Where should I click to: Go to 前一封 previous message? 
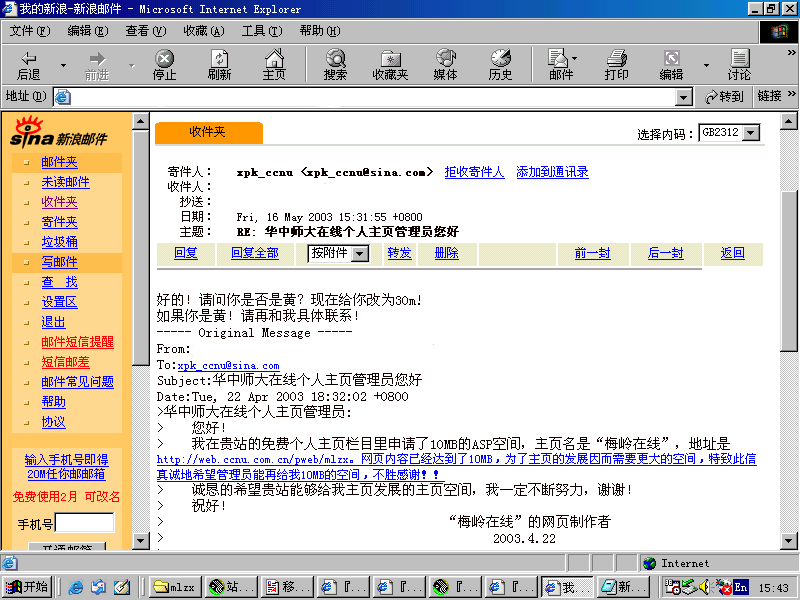(x=592, y=253)
